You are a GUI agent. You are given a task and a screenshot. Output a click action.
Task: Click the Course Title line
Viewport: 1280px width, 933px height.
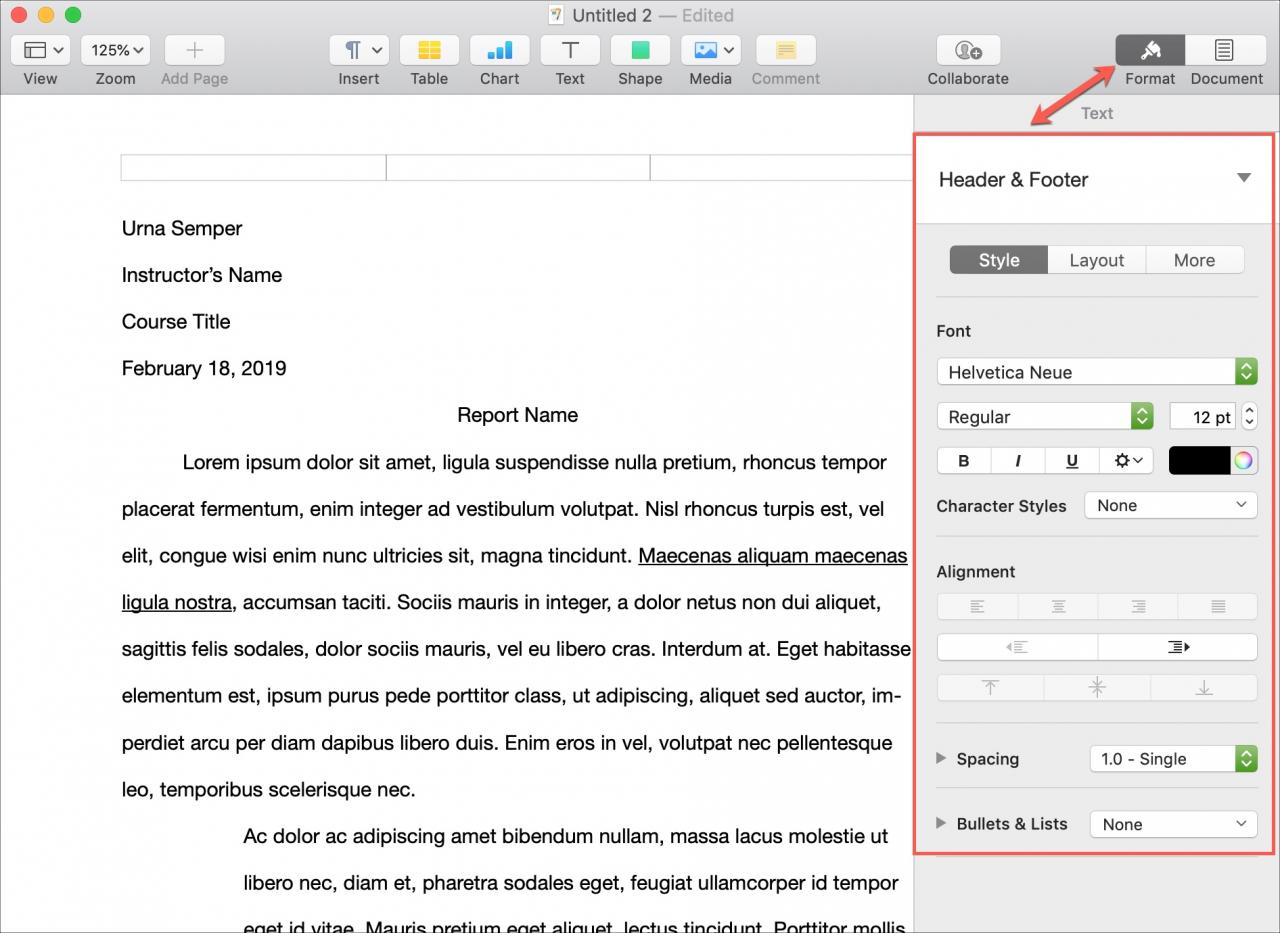tap(176, 322)
